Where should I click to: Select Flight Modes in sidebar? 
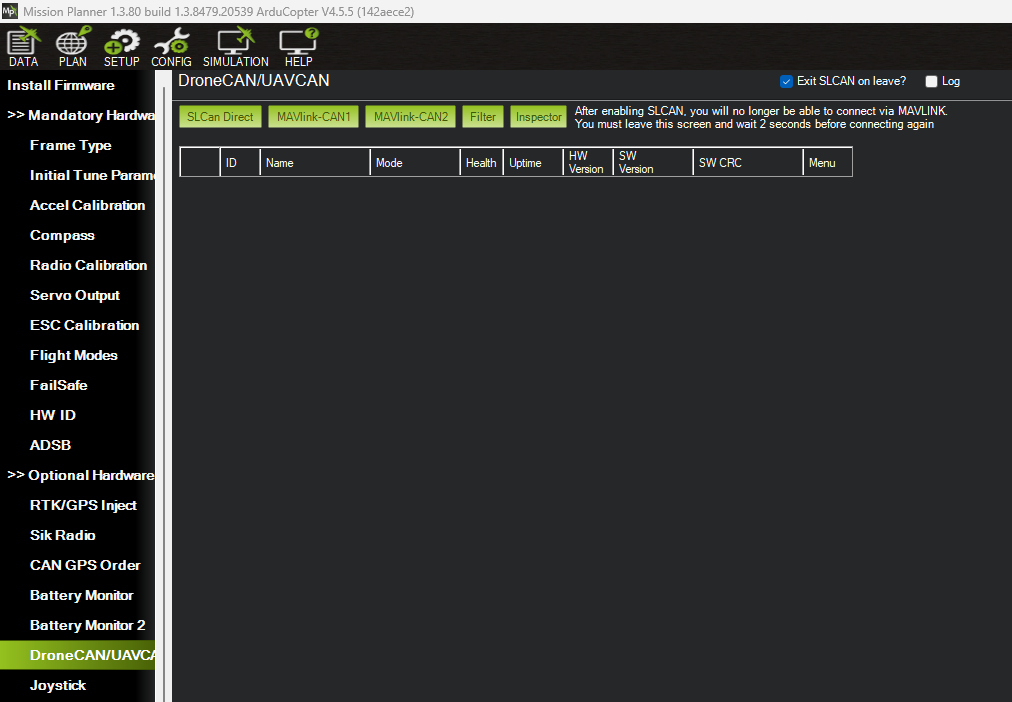point(74,356)
